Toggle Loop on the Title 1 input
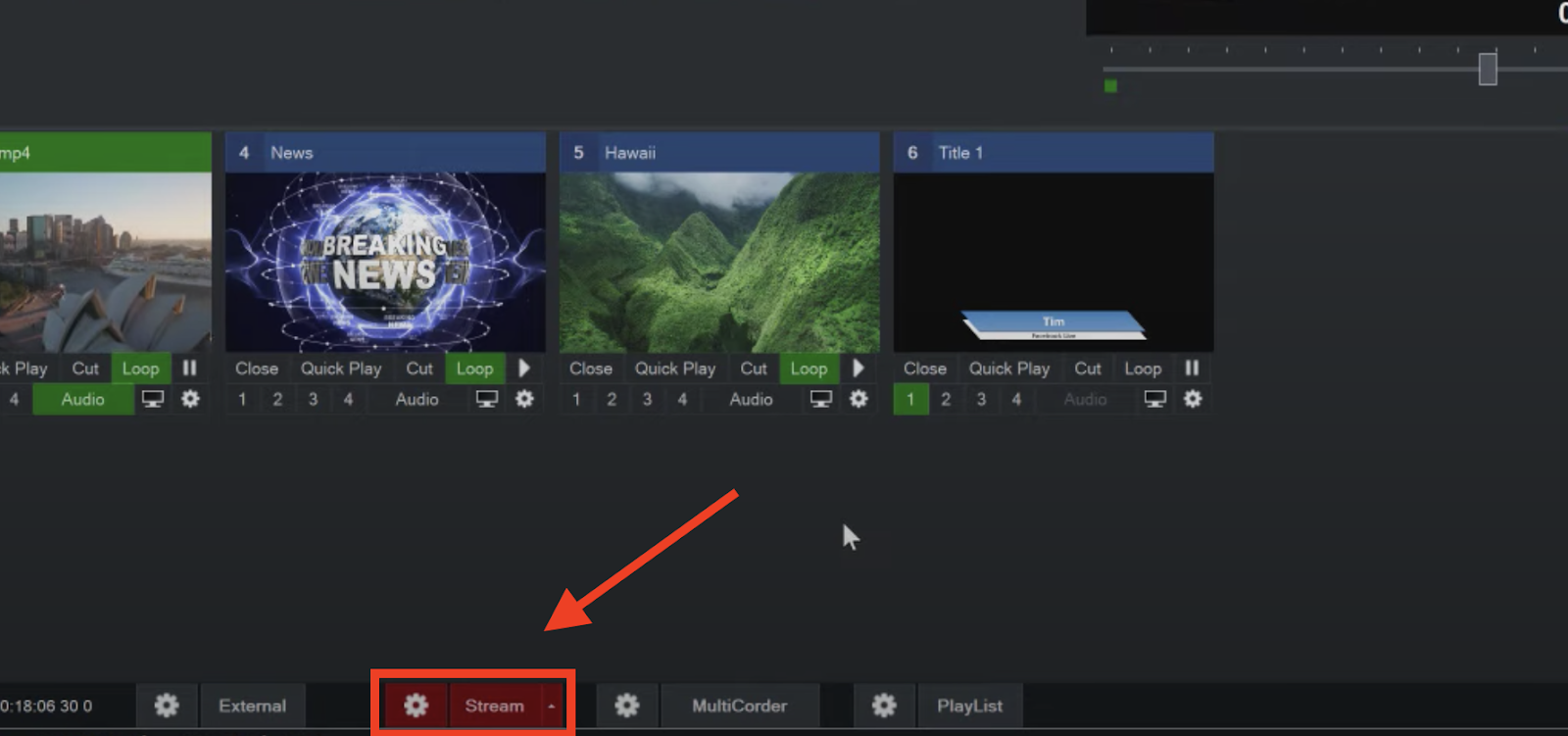Viewport: 1568px width, 736px height. tap(1143, 368)
